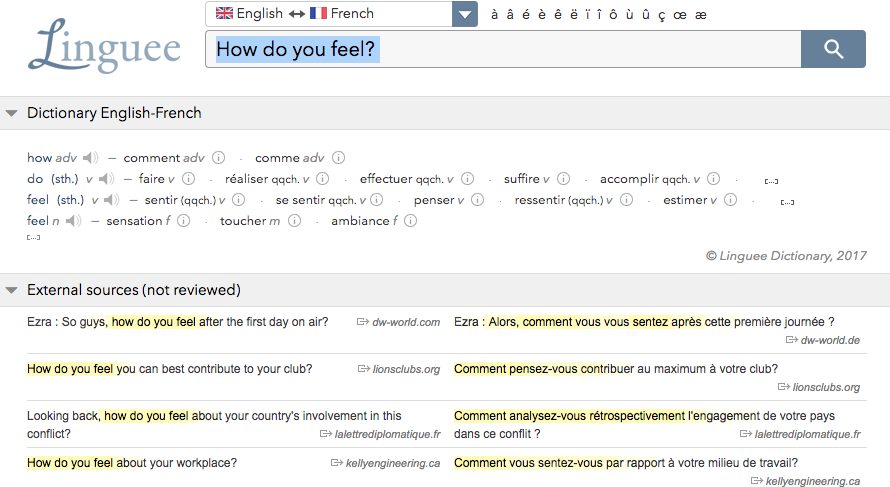Expand more translations for "do"

pyautogui.click(x=771, y=181)
